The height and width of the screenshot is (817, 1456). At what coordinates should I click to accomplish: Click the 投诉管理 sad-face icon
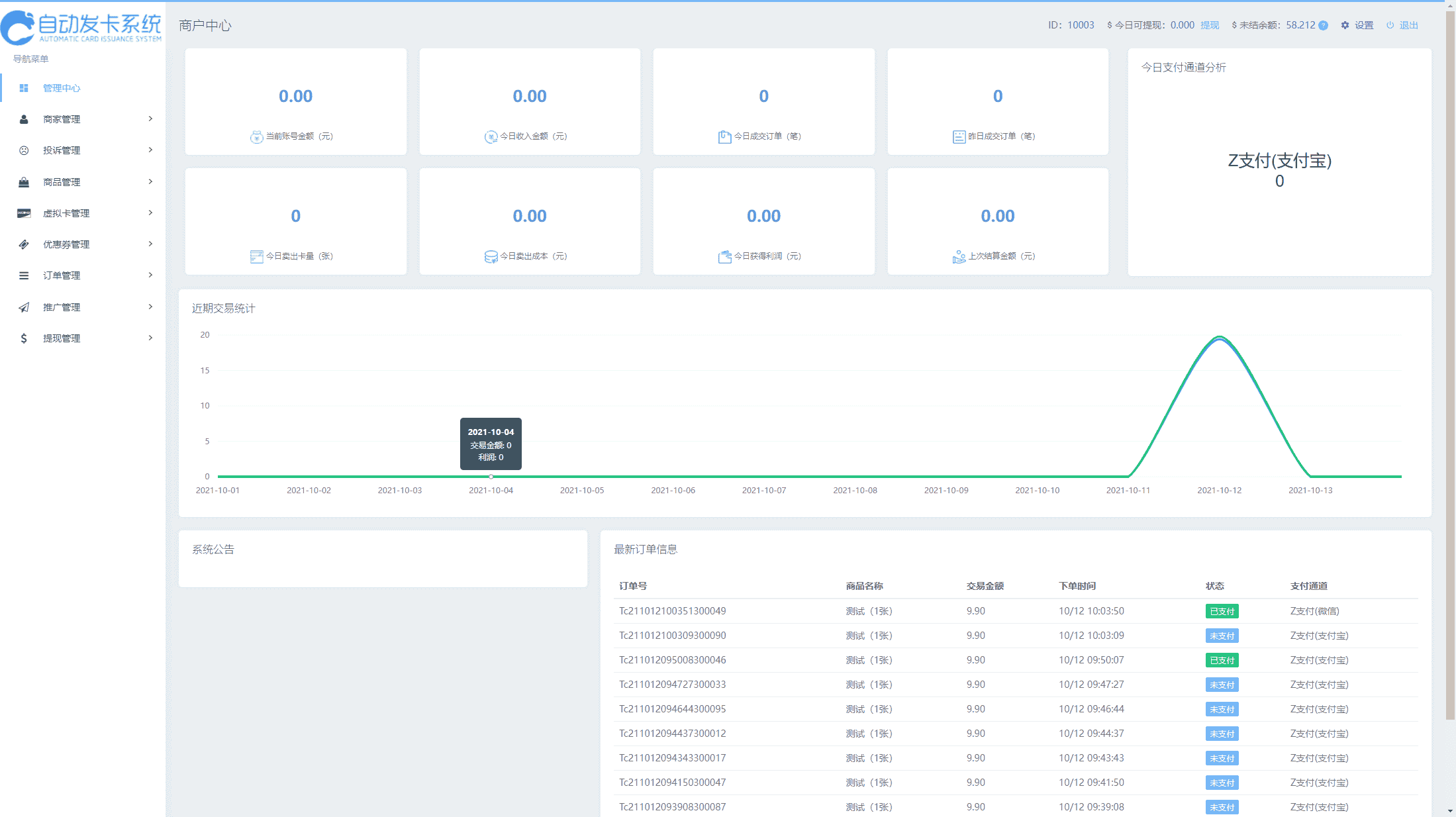click(x=24, y=150)
